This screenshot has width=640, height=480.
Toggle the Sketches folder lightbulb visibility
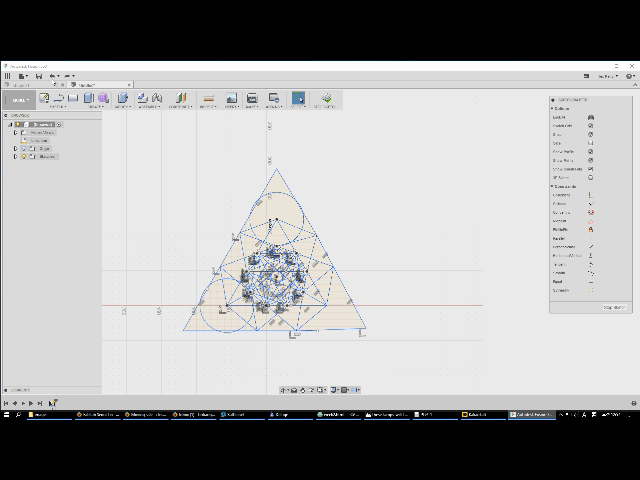point(24,156)
